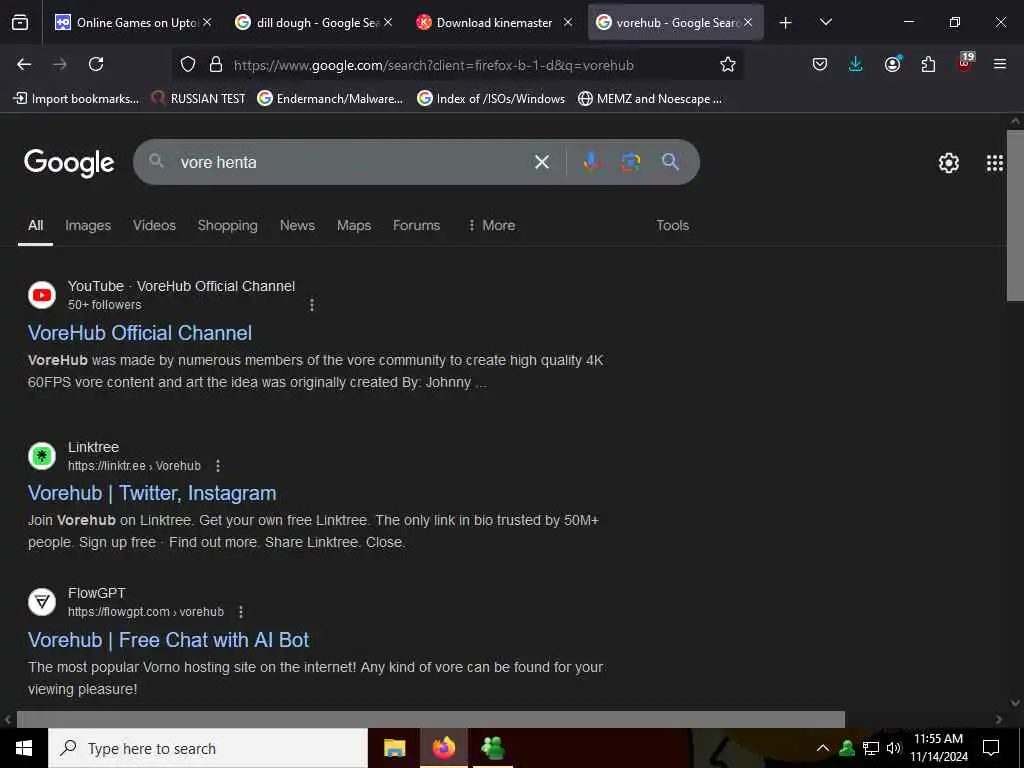
Task: Open the MEMZ and Noescape bookmark
Action: click(x=650, y=99)
